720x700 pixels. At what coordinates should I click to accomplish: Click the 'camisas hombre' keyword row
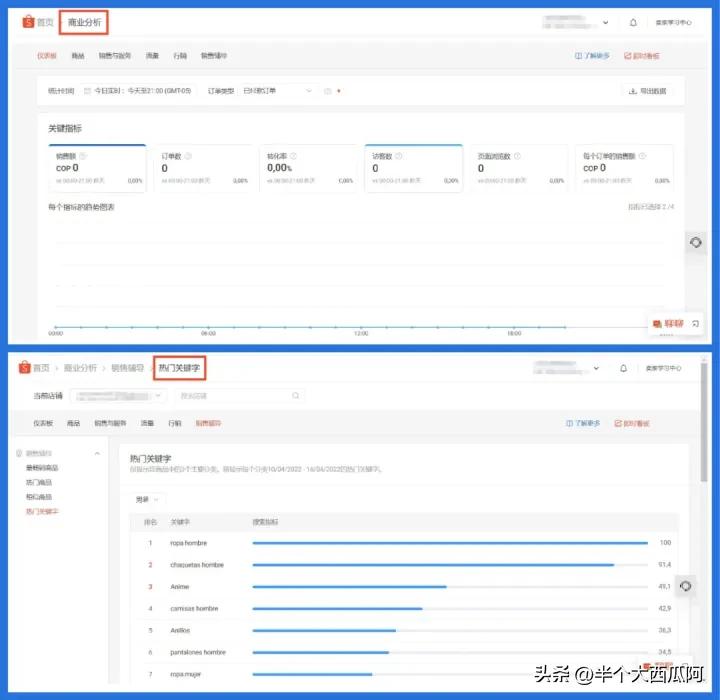pos(404,609)
